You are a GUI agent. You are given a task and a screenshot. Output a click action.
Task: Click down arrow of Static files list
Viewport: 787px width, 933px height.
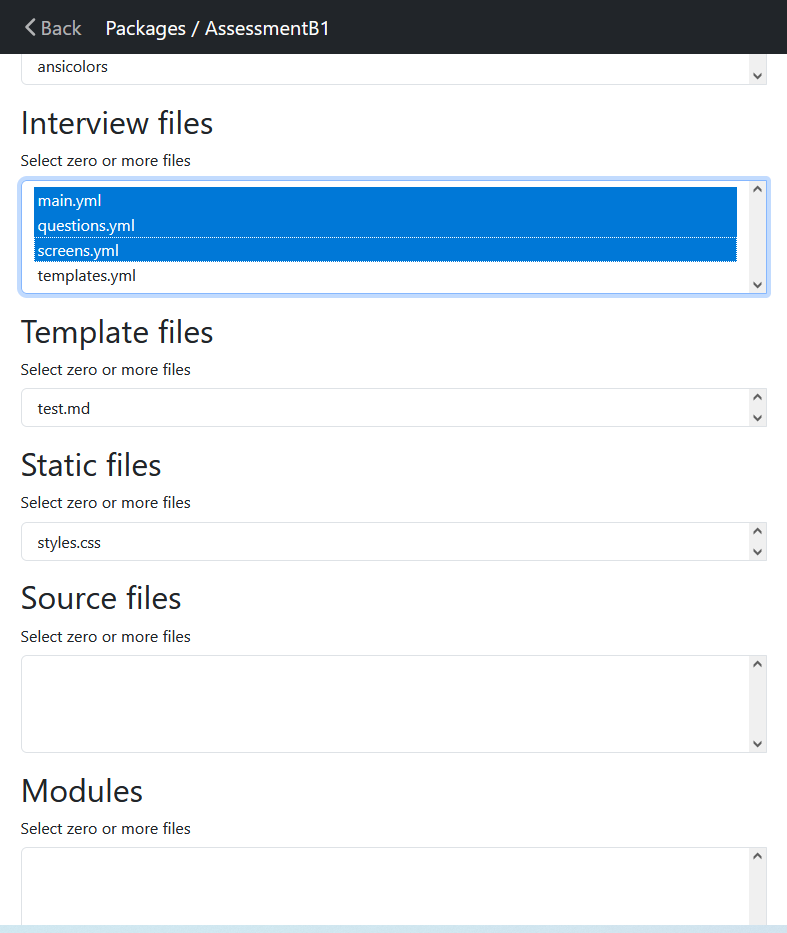point(757,552)
